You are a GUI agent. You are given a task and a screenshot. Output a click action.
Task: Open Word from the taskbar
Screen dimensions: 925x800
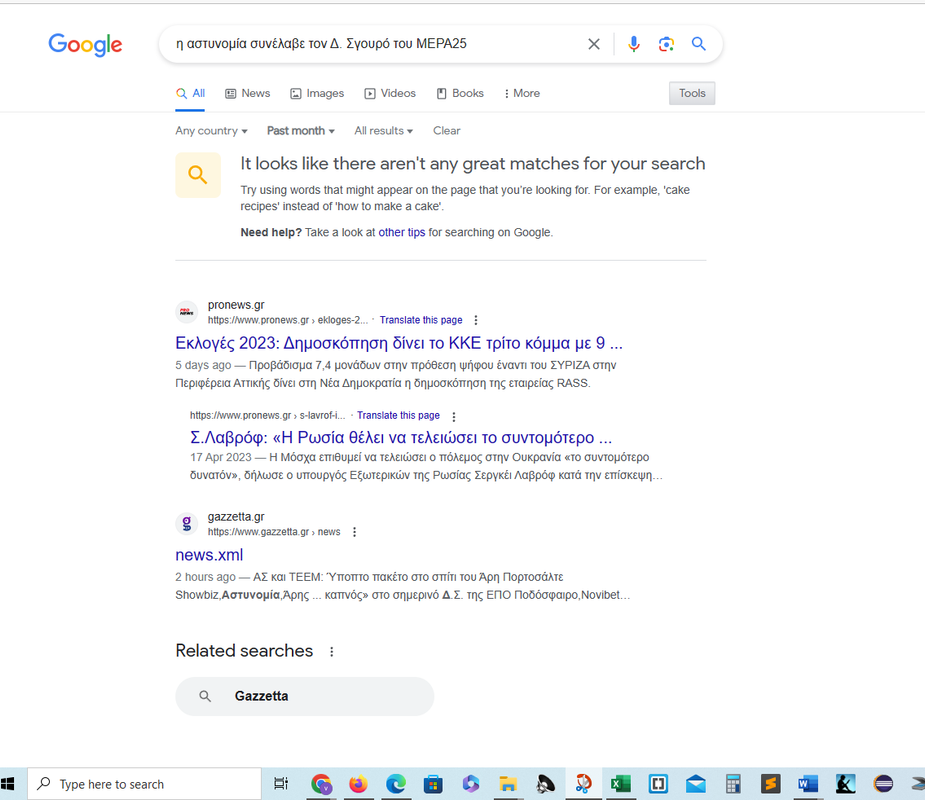pyautogui.click(x=808, y=784)
